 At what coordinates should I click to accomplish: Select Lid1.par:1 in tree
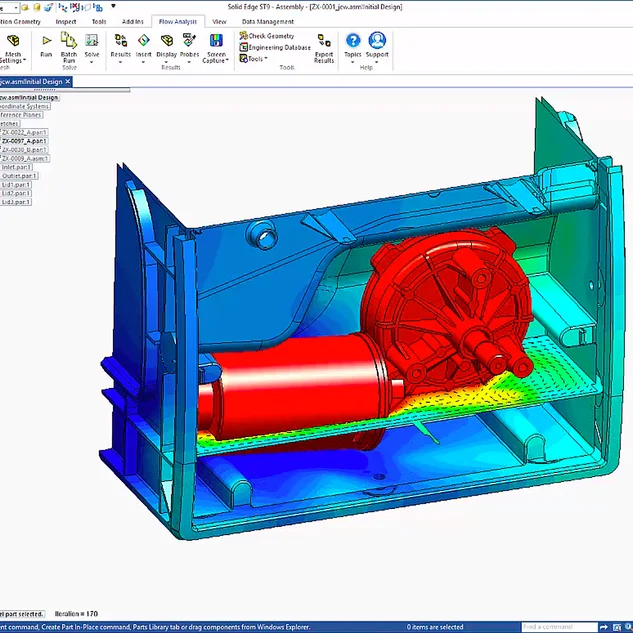tap(16, 185)
